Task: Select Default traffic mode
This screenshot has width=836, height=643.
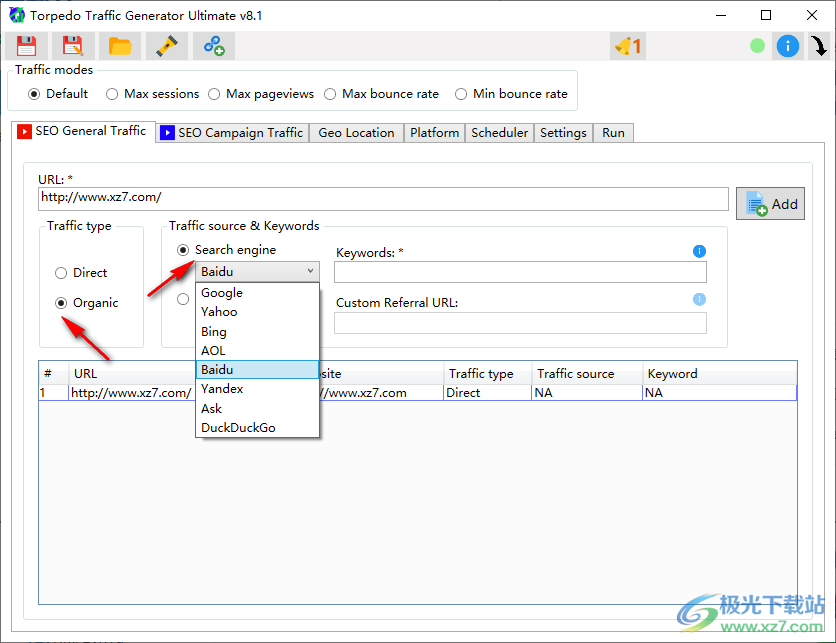Action: tap(58, 94)
